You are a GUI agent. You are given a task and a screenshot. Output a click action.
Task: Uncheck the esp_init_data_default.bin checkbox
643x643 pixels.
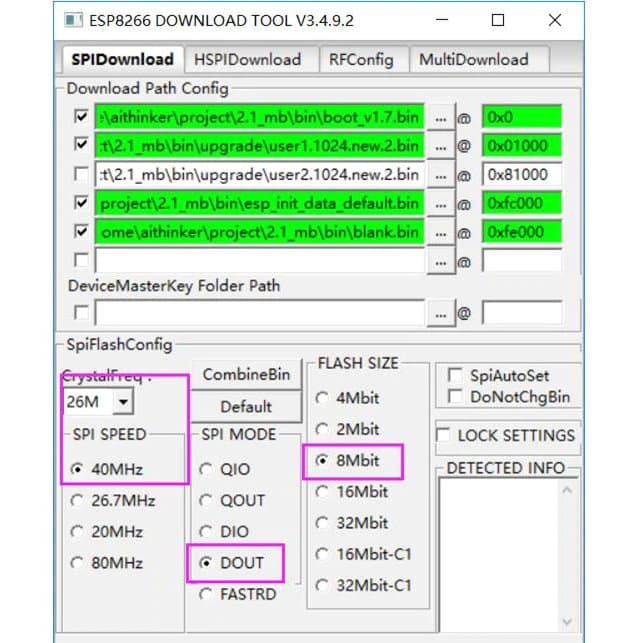tap(81, 203)
